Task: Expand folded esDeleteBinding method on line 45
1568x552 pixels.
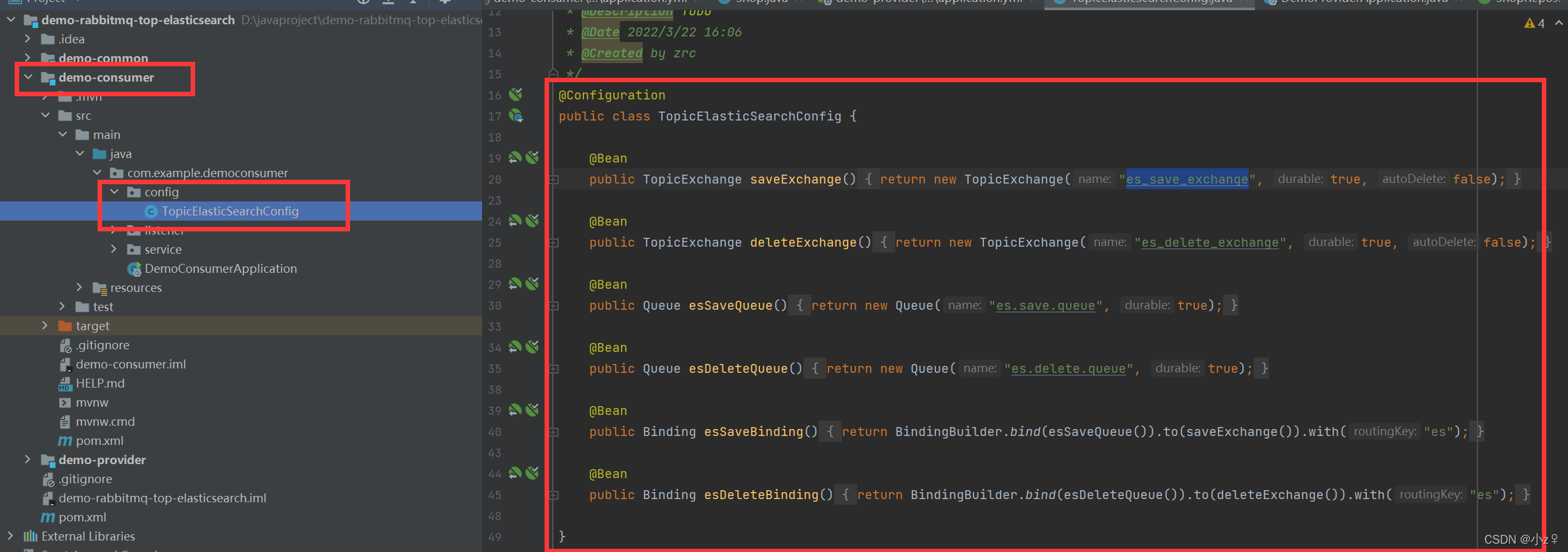Action: pyautogui.click(x=554, y=496)
